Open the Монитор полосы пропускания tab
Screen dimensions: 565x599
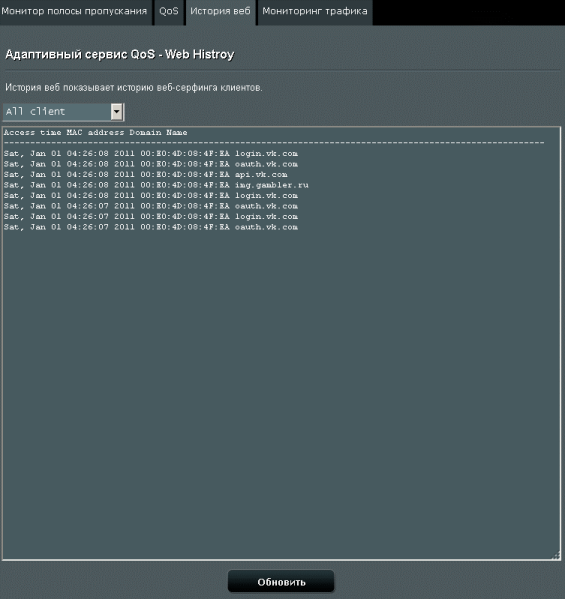click(75, 12)
